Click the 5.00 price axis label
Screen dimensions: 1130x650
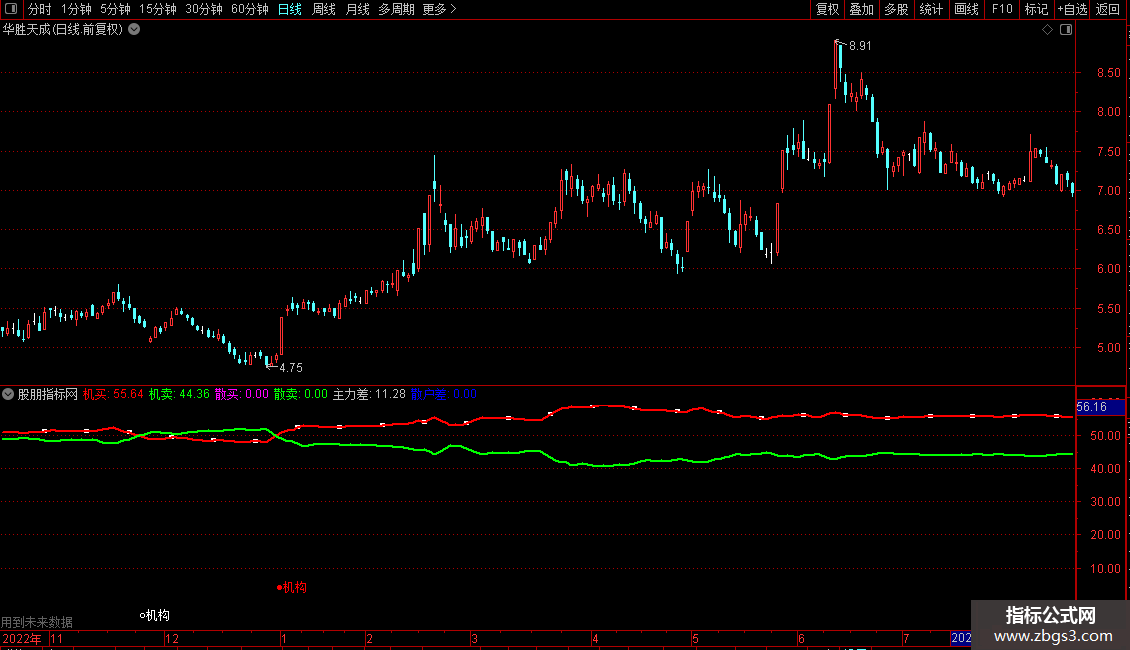pyautogui.click(x=1108, y=348)
